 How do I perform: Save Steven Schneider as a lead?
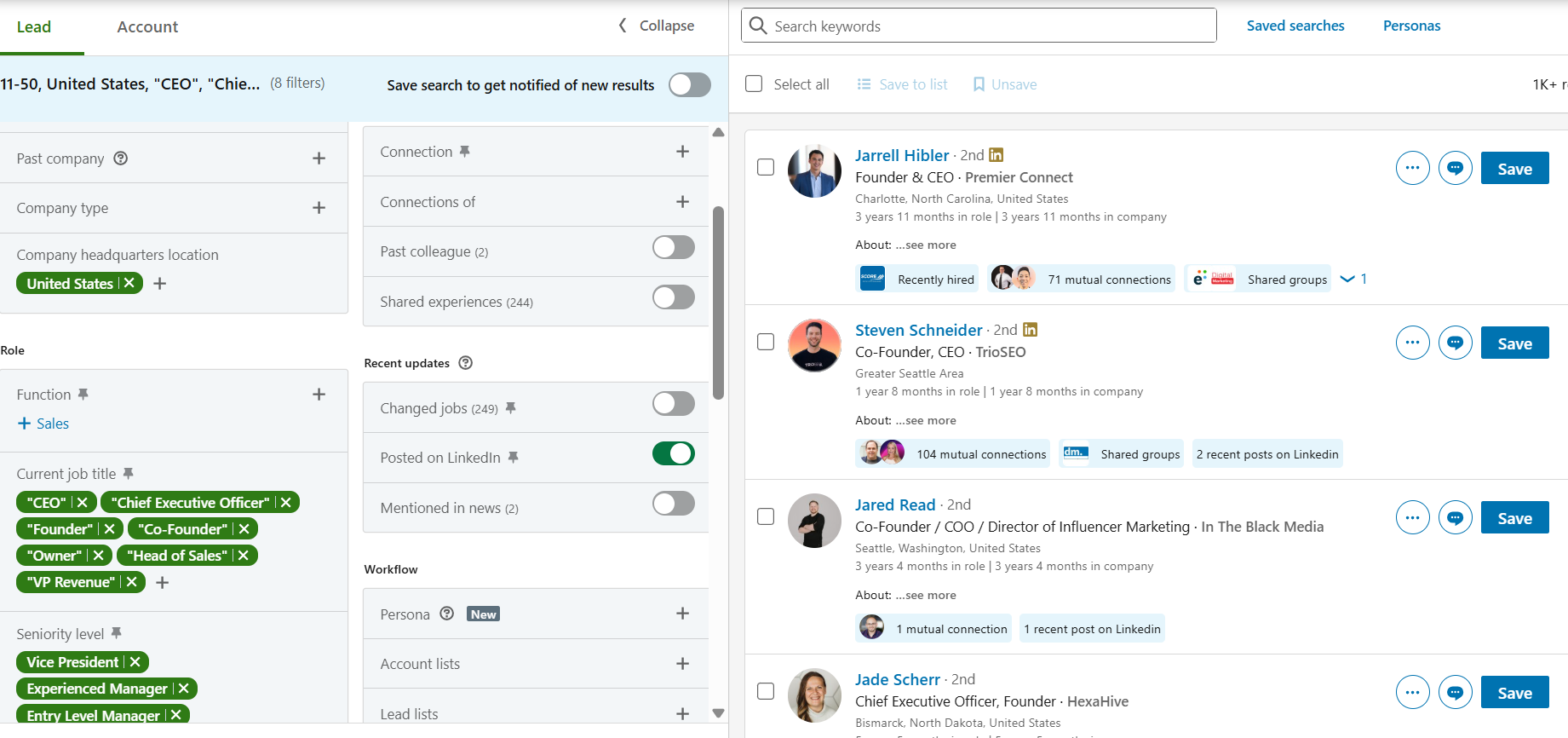coord(1514,343)
